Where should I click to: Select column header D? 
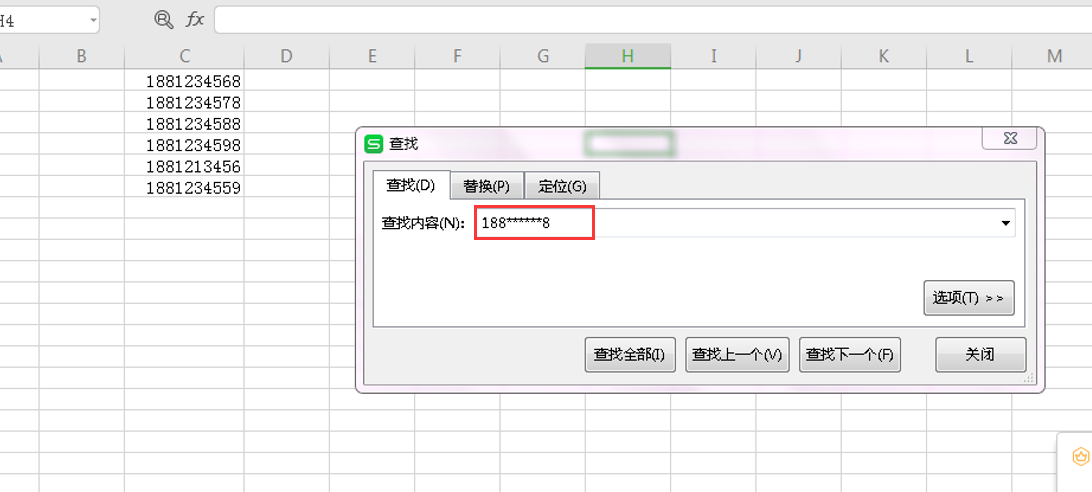tap(286, 56)
